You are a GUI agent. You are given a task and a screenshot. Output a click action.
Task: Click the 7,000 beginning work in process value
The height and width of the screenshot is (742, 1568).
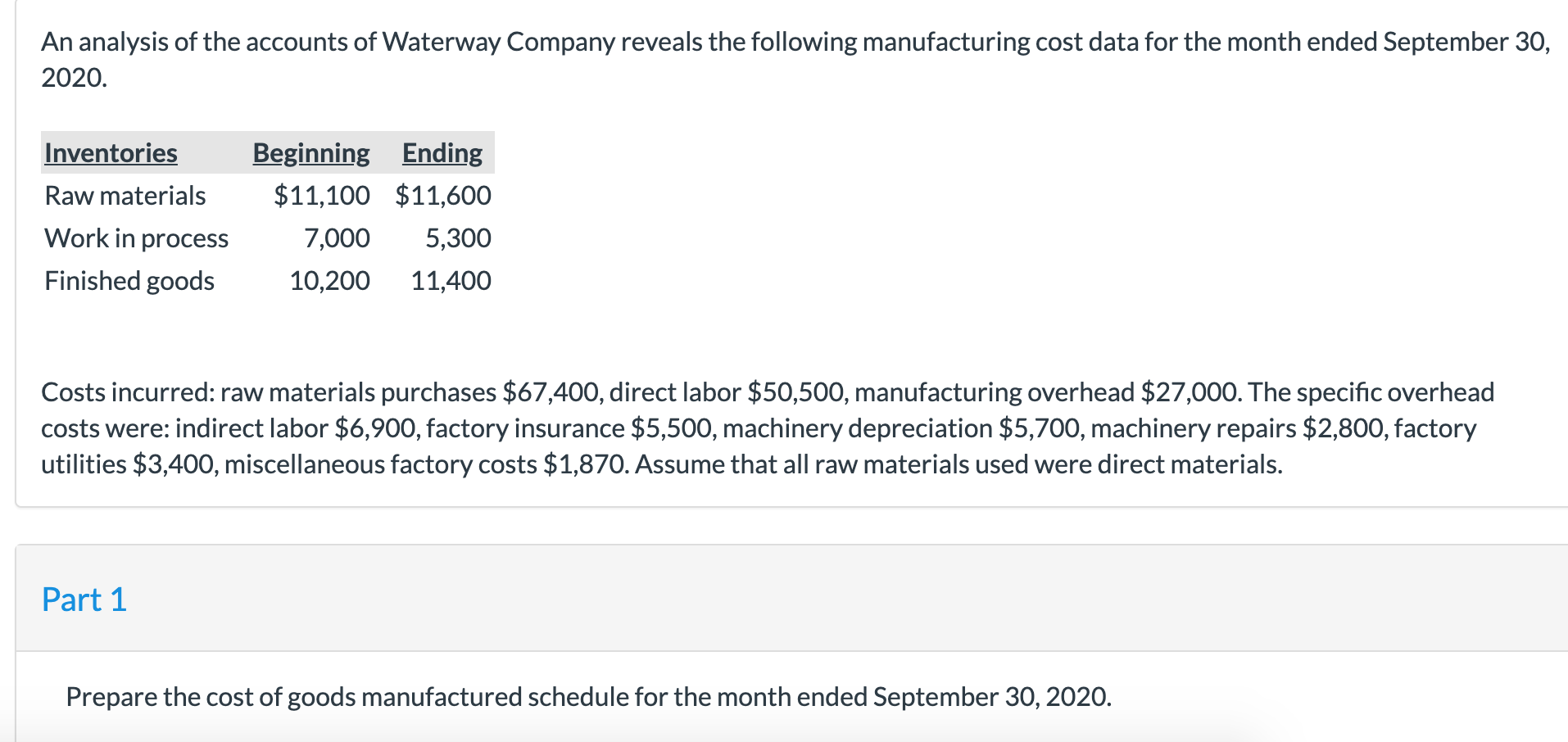pyautogui.click(x=337, y=238)
